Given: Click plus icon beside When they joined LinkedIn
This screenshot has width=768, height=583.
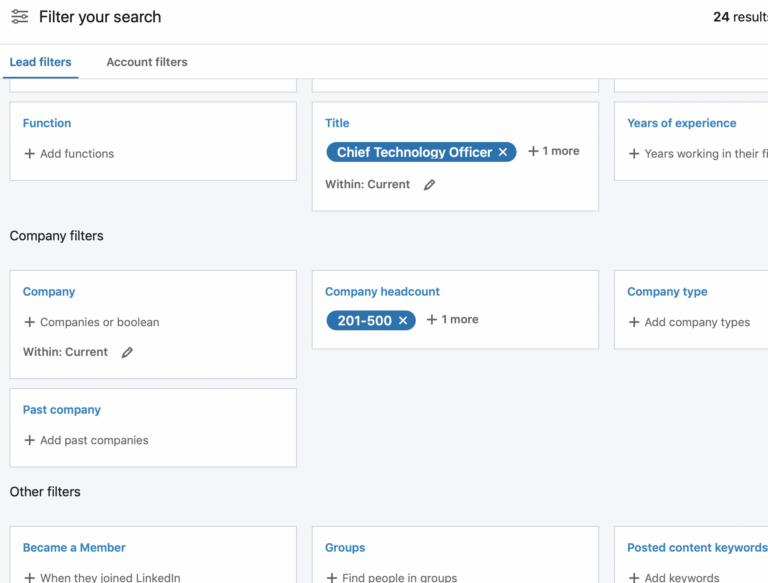Looking at the screenshot, I should pyautogui.click(x=29, y=578).
